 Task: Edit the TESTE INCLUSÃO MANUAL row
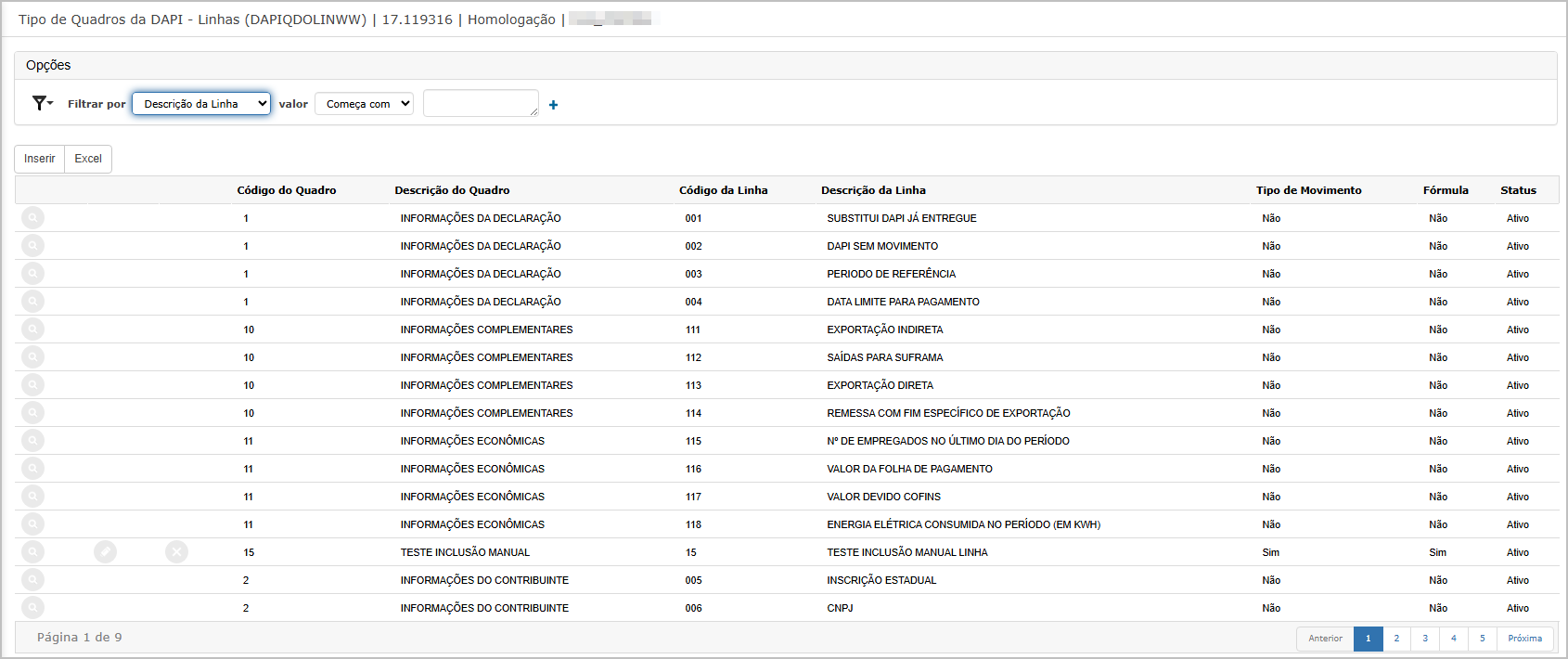click(x=105, y=552)
